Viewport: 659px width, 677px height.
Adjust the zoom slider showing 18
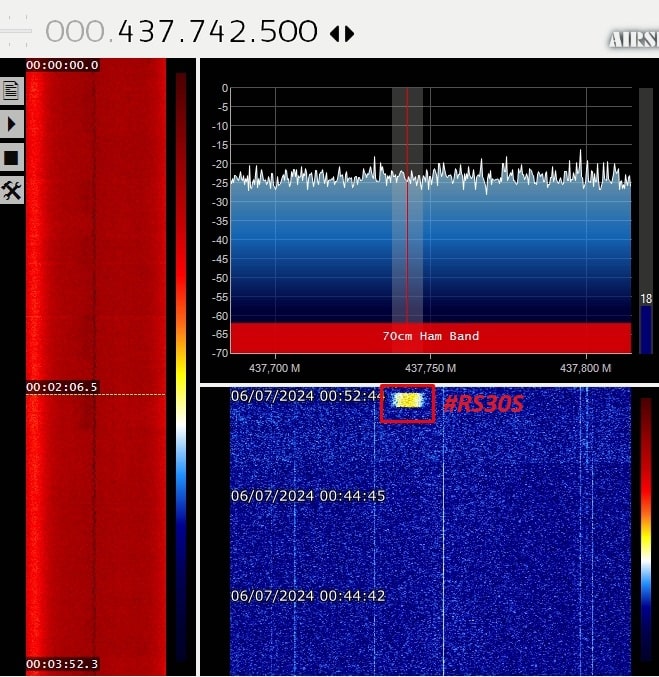coord(646,221)
